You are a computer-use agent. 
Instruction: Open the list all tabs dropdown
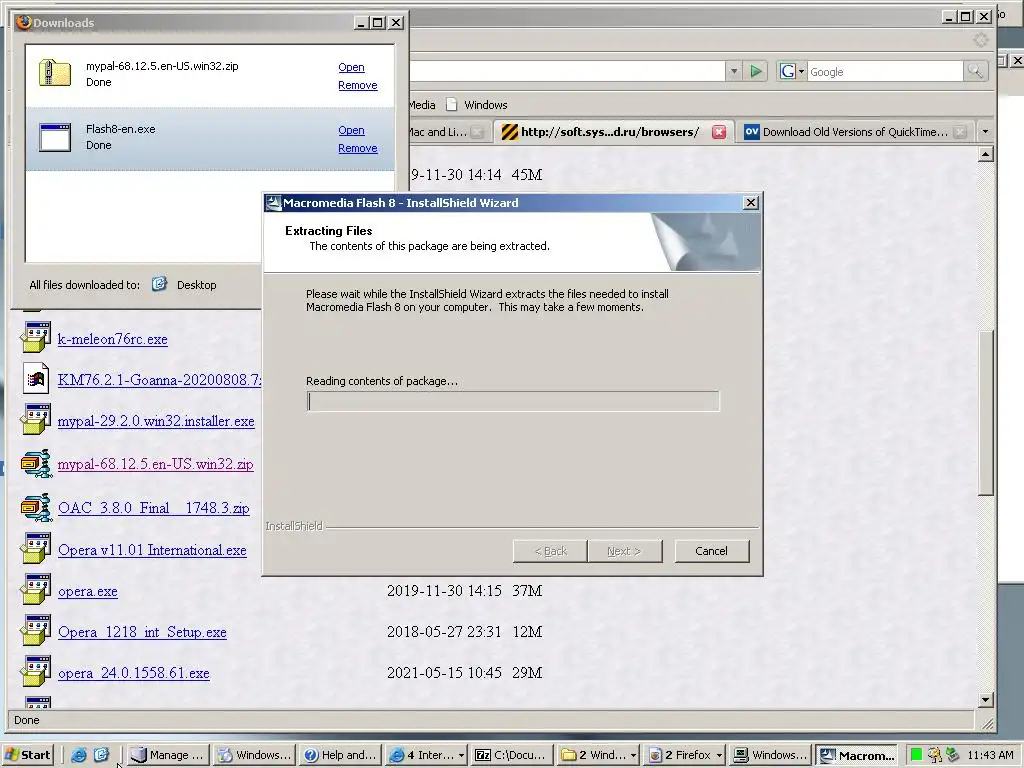[x=985, y=132]
